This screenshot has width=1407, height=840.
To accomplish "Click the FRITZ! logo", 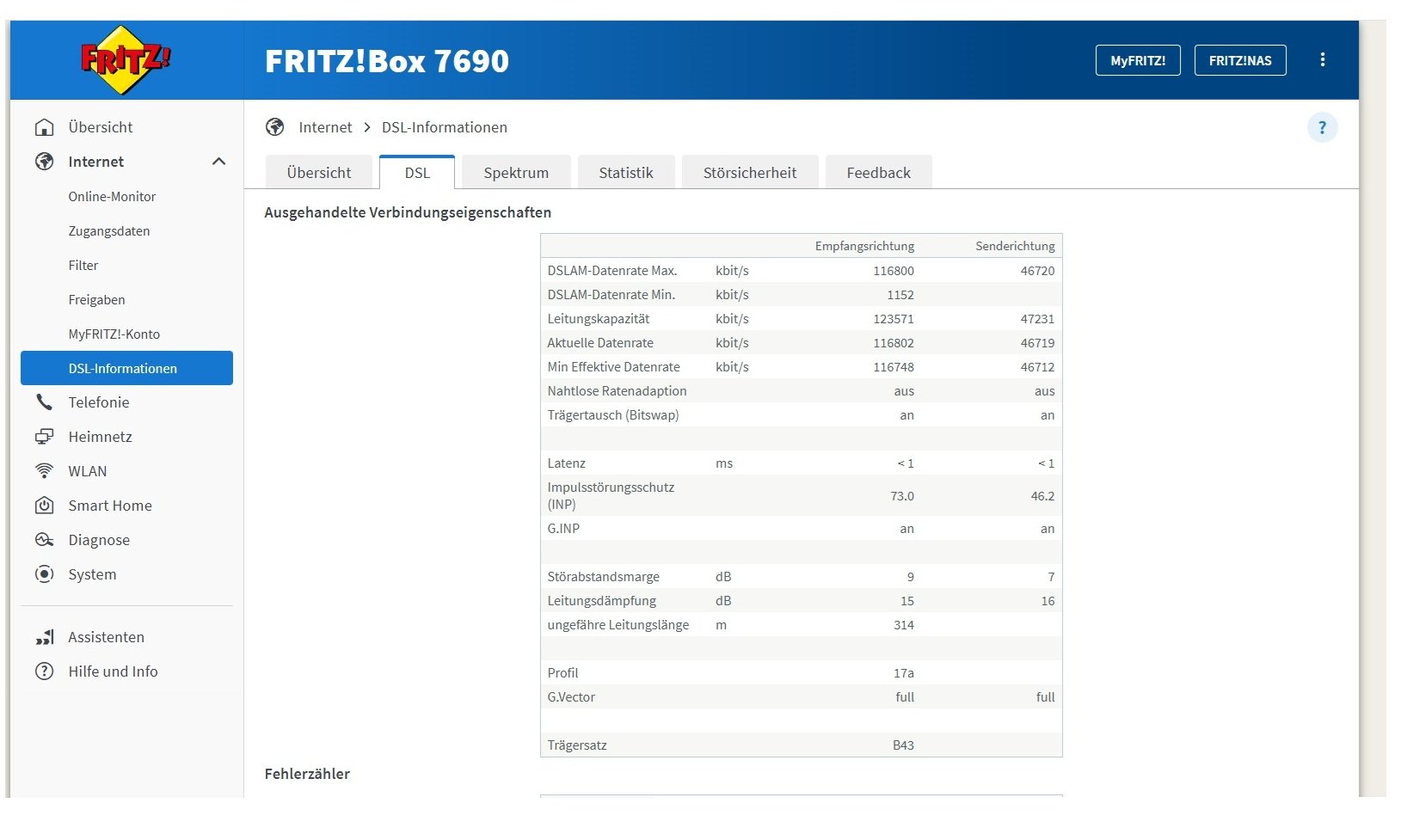I will [126, 59].
